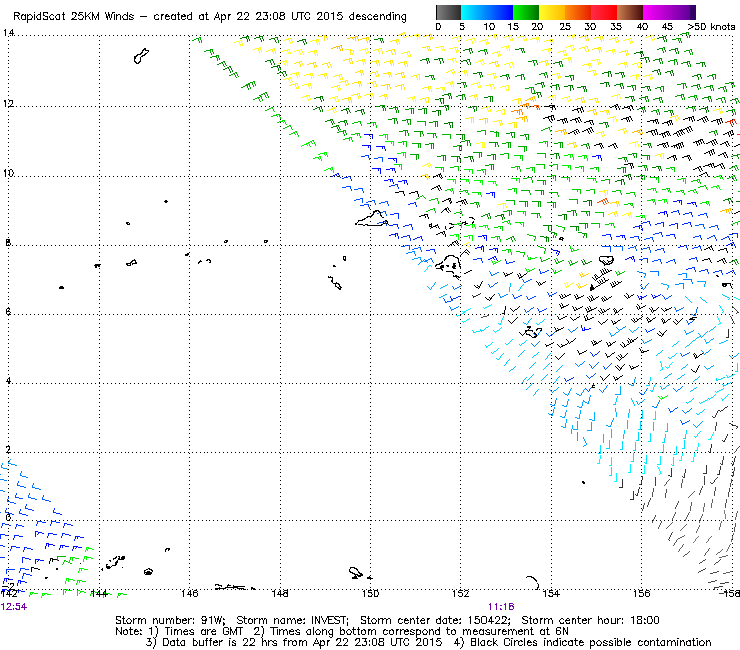Image resolution: width=740 pixels, height=650 pixels.
Task: Click the '35' legend scale label
Action: (x=616, y=27)
